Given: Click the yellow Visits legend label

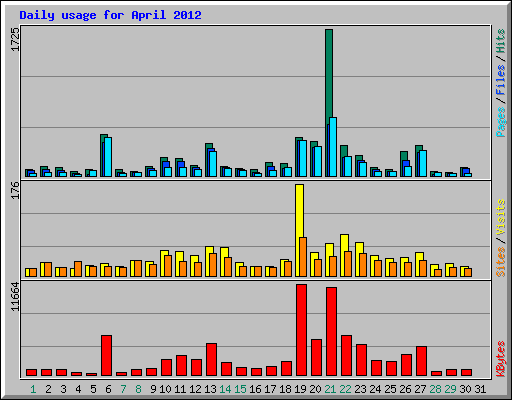Looking at the screenshot, I should 500,218.
